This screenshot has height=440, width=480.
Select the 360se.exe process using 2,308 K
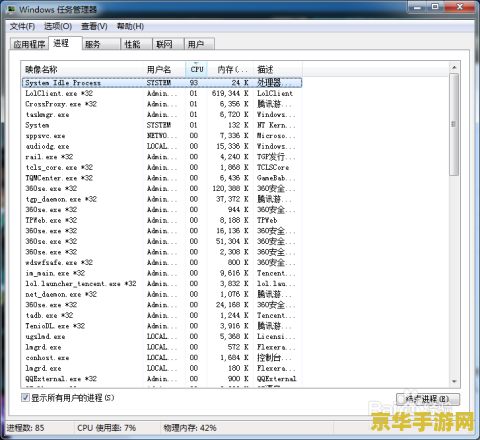click(x=162, y=252)
